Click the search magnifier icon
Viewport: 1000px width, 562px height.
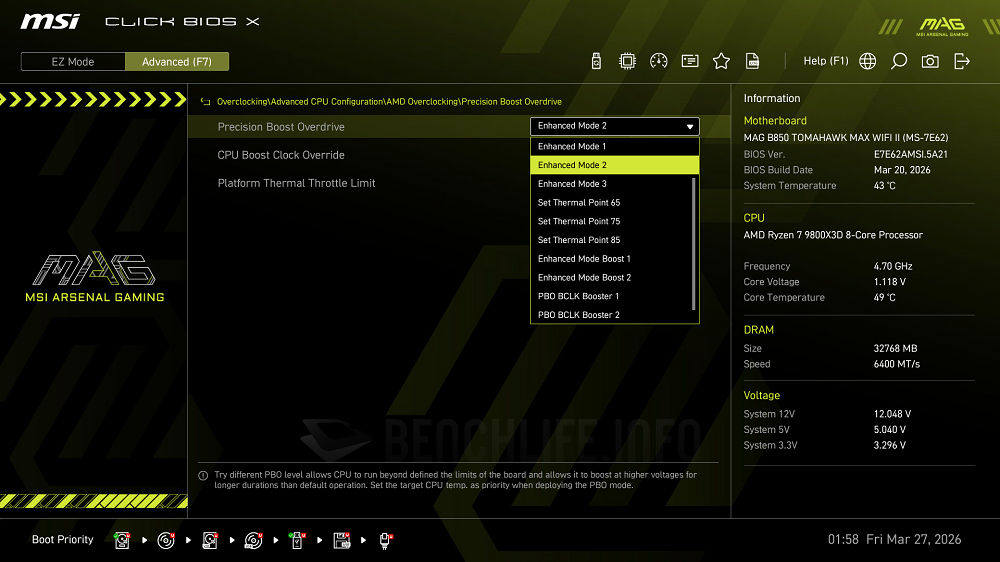(x=899, y=61)
